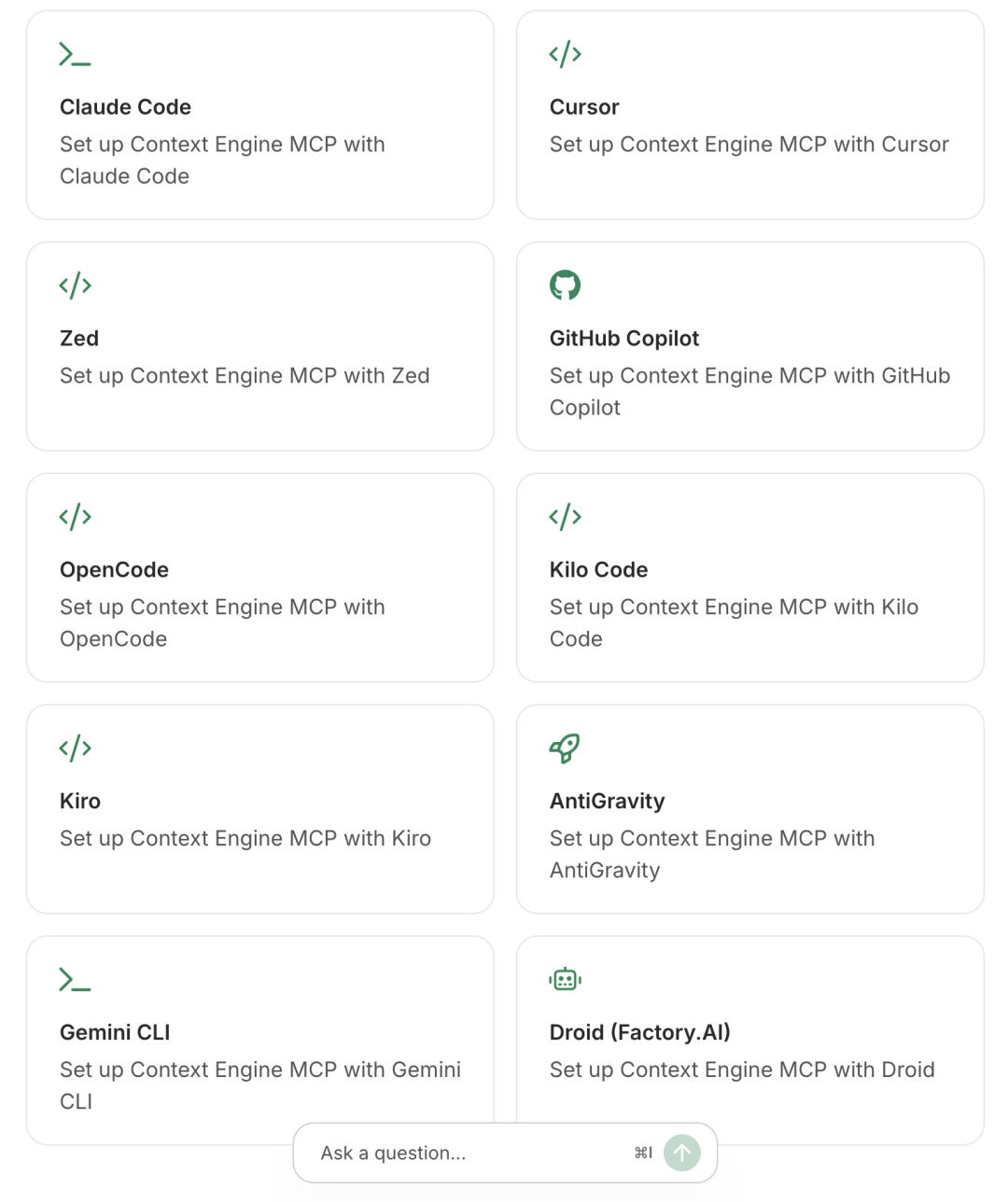Open the AntiGravity setup title
The image size is (1008, 1202).
pos(607,802)
